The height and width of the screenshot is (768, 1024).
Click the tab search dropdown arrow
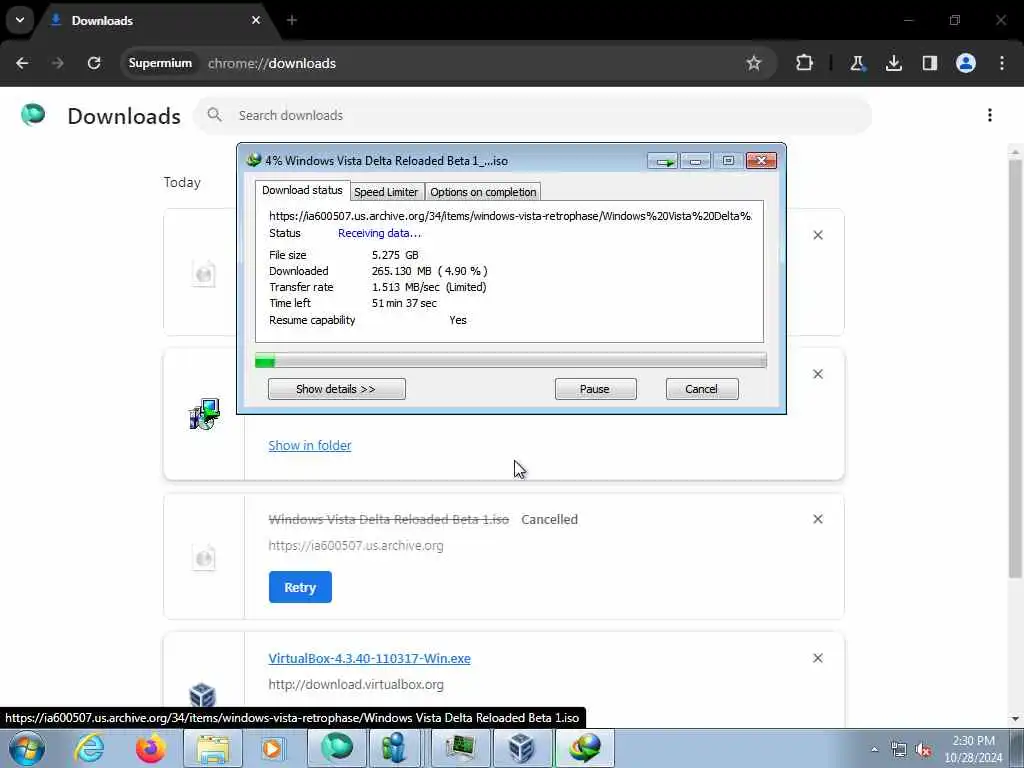click(x=20, y=20)
